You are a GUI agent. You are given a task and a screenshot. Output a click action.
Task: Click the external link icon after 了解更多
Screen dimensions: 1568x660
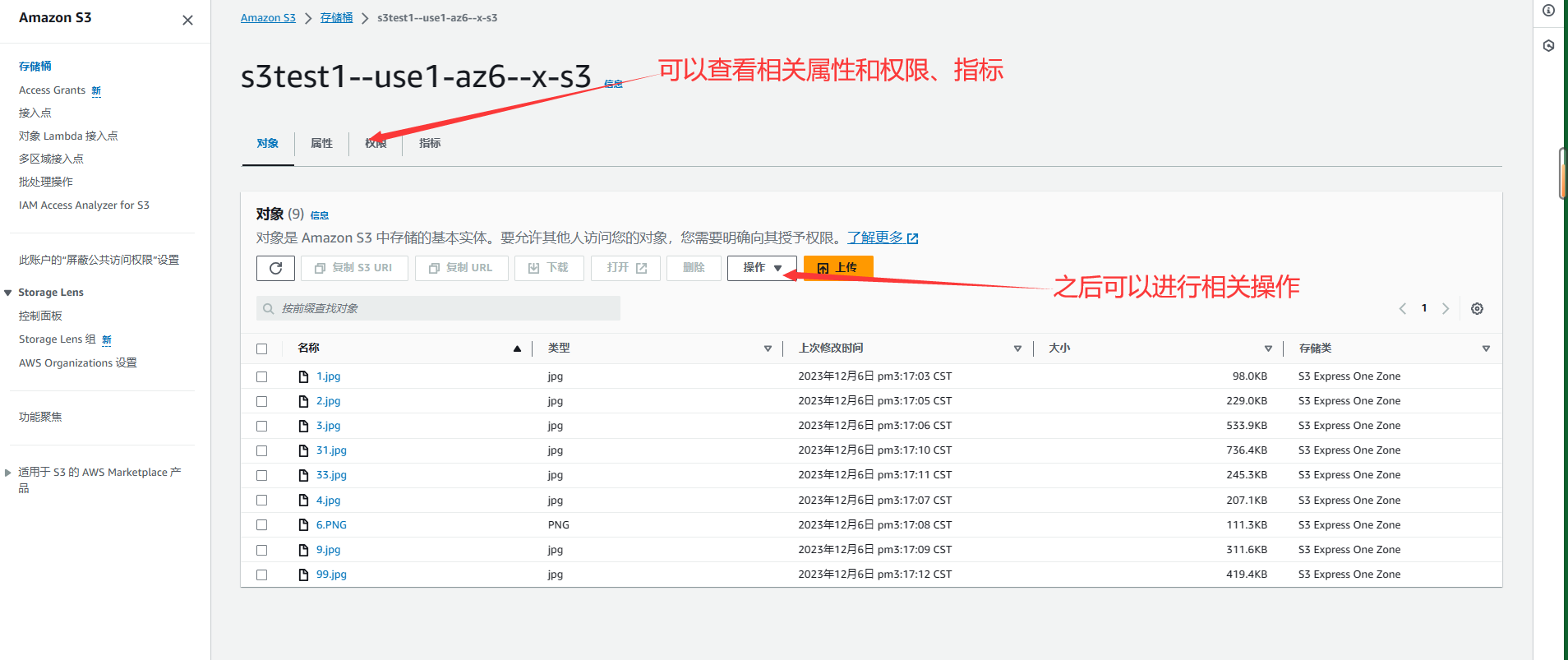point(912,238)
